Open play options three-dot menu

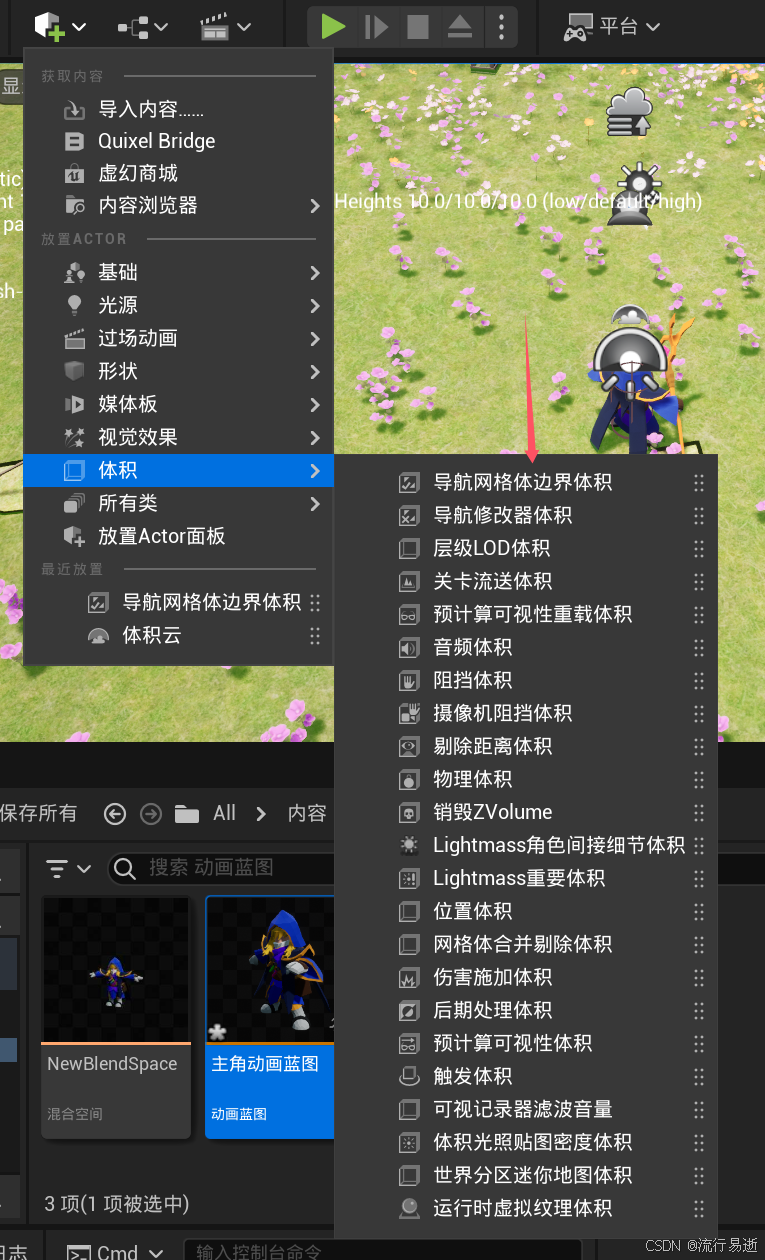[501, 26]
